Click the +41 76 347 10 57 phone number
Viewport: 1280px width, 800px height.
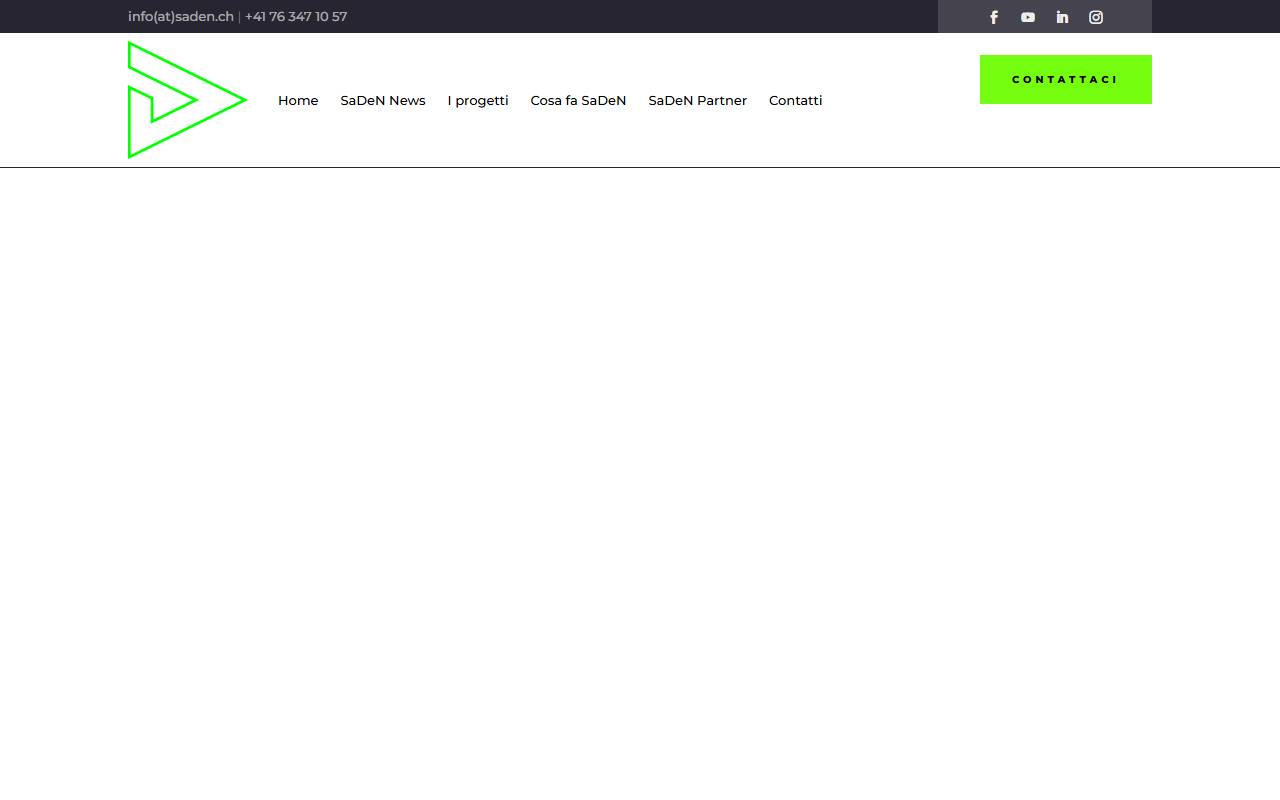click(x=296, y=17)
